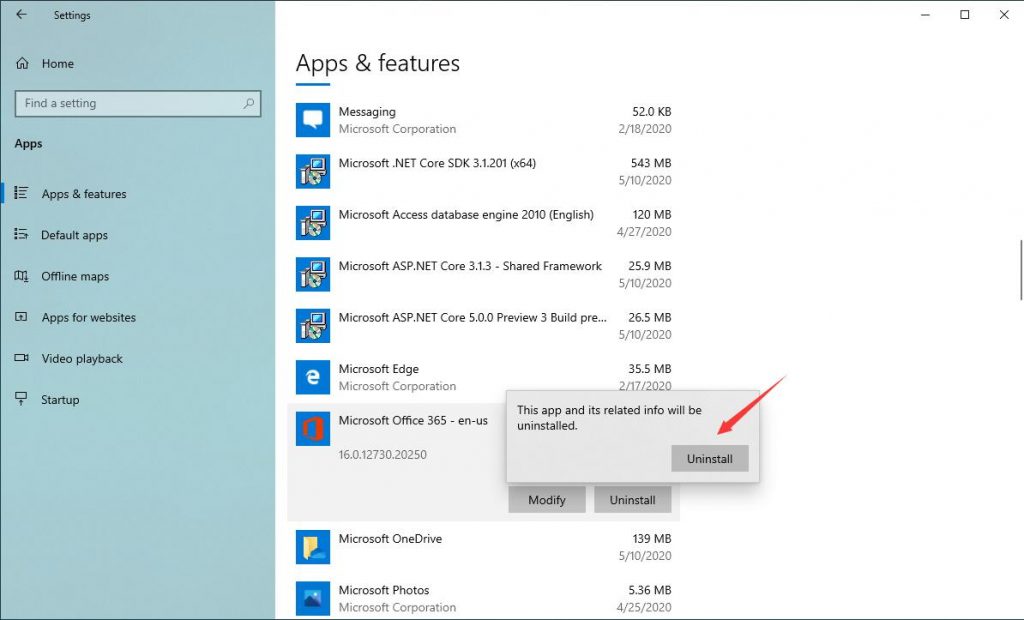This screenshot has width=1024, height=620.
Task: Click the Microsoft OneDrive icon
Action: click(x=313, y=547)
